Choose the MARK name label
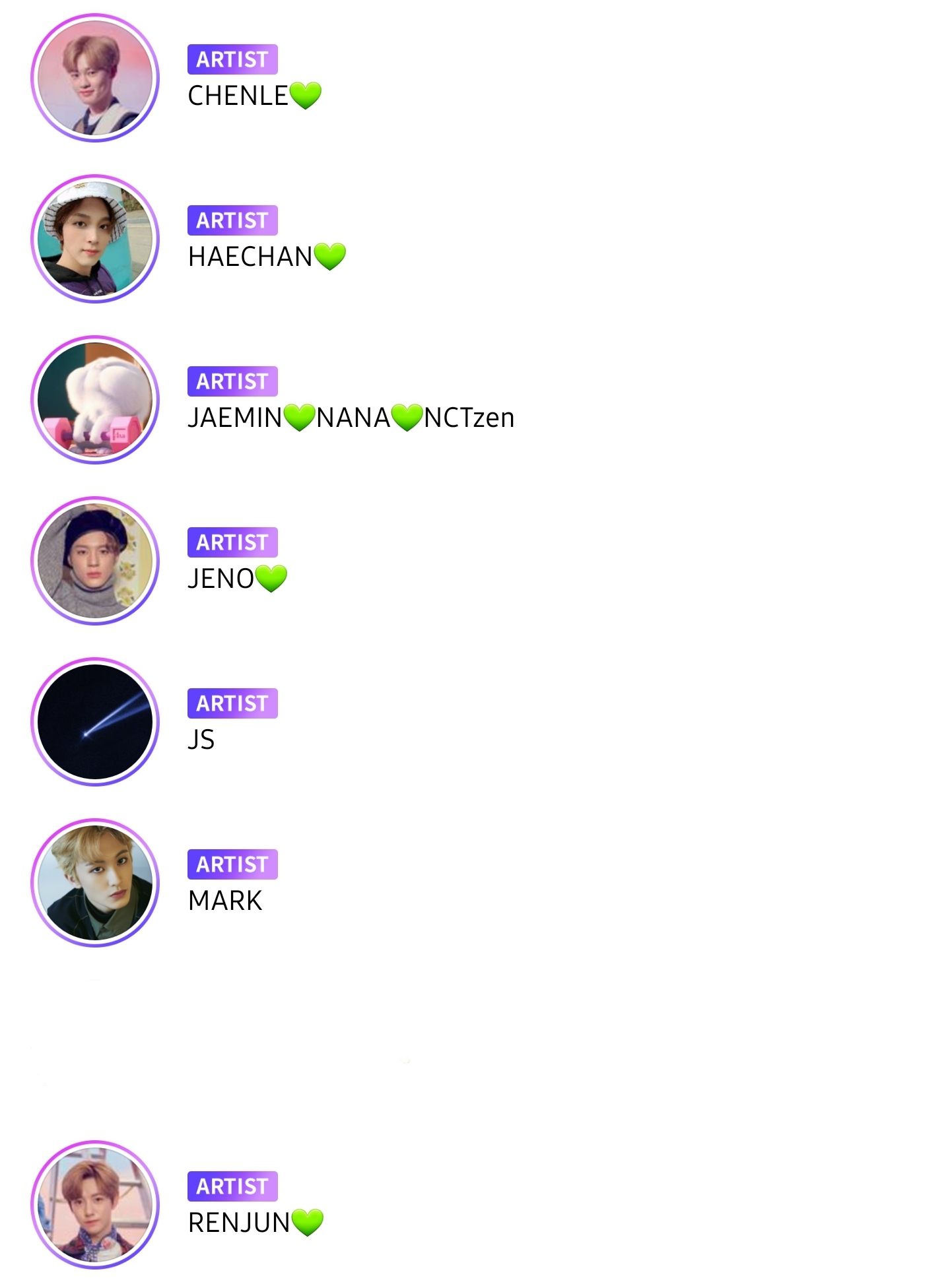Image resolution: width=950 pixels, height=1288 pixels. click(x=225, y=901)
